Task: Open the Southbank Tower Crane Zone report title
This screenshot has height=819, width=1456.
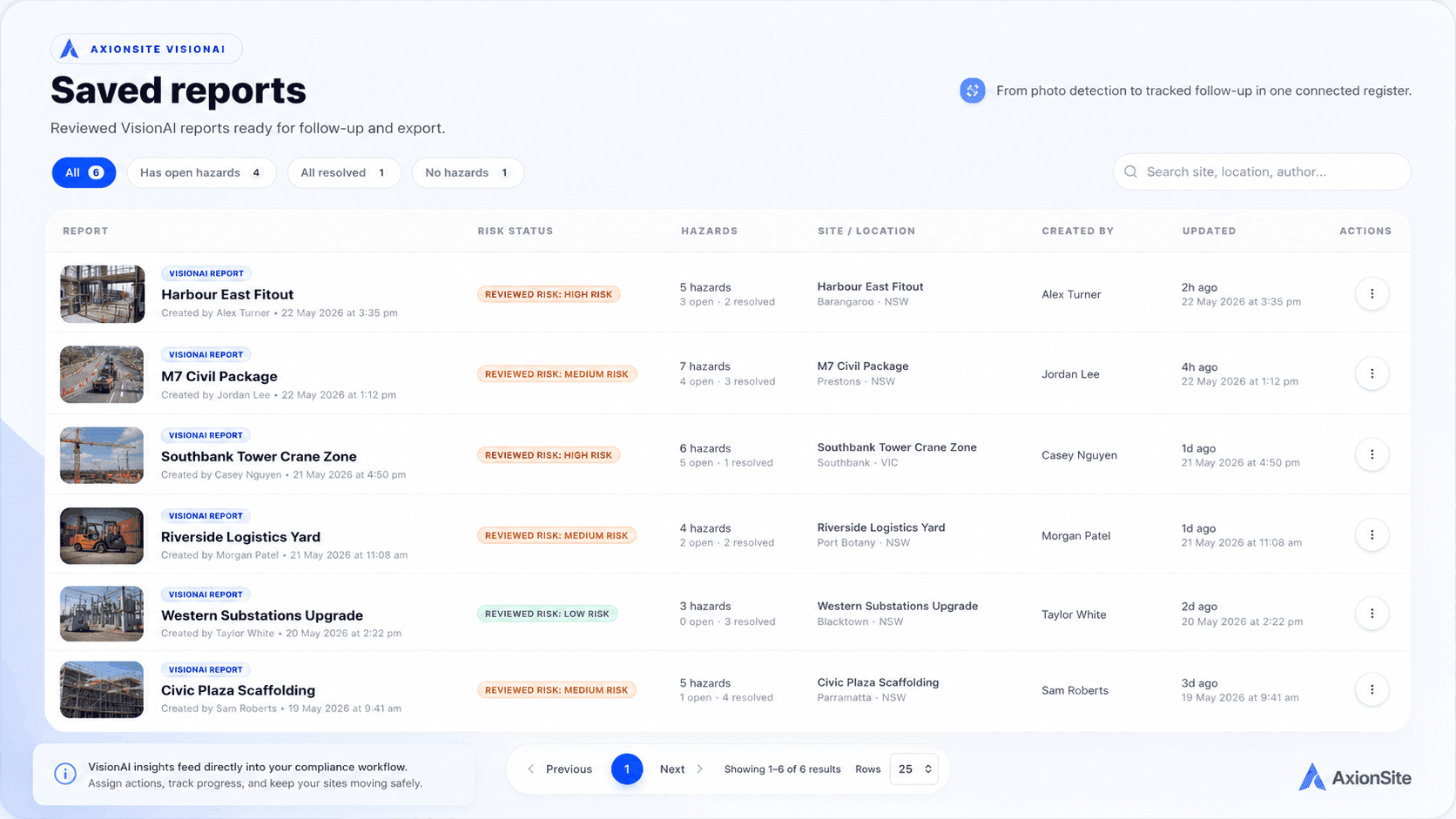Action: [259, 456]
